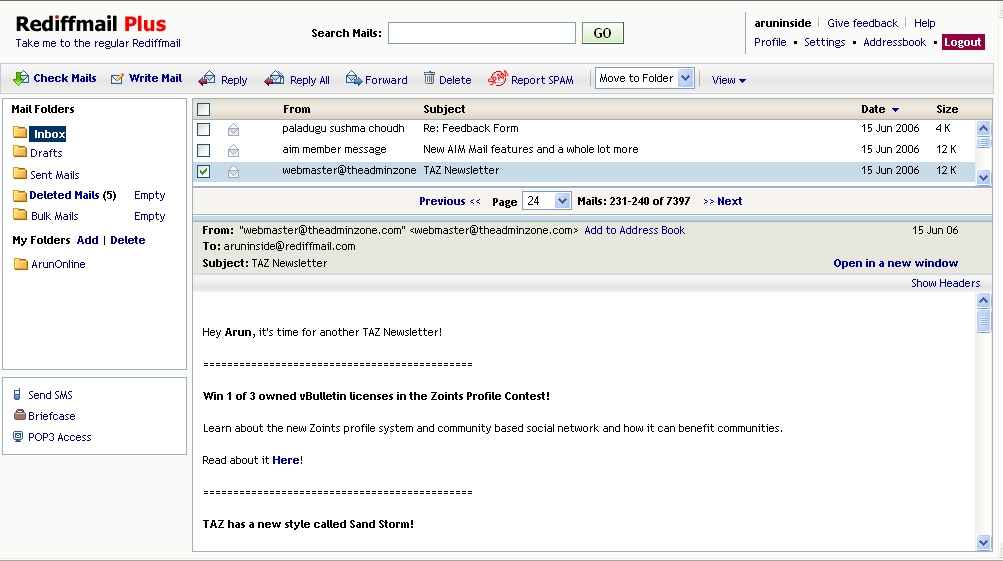This screenshot has width=1003, height=561.
Task: Click the Deleted Mails folder icon
Action: (x=20, y=195)
